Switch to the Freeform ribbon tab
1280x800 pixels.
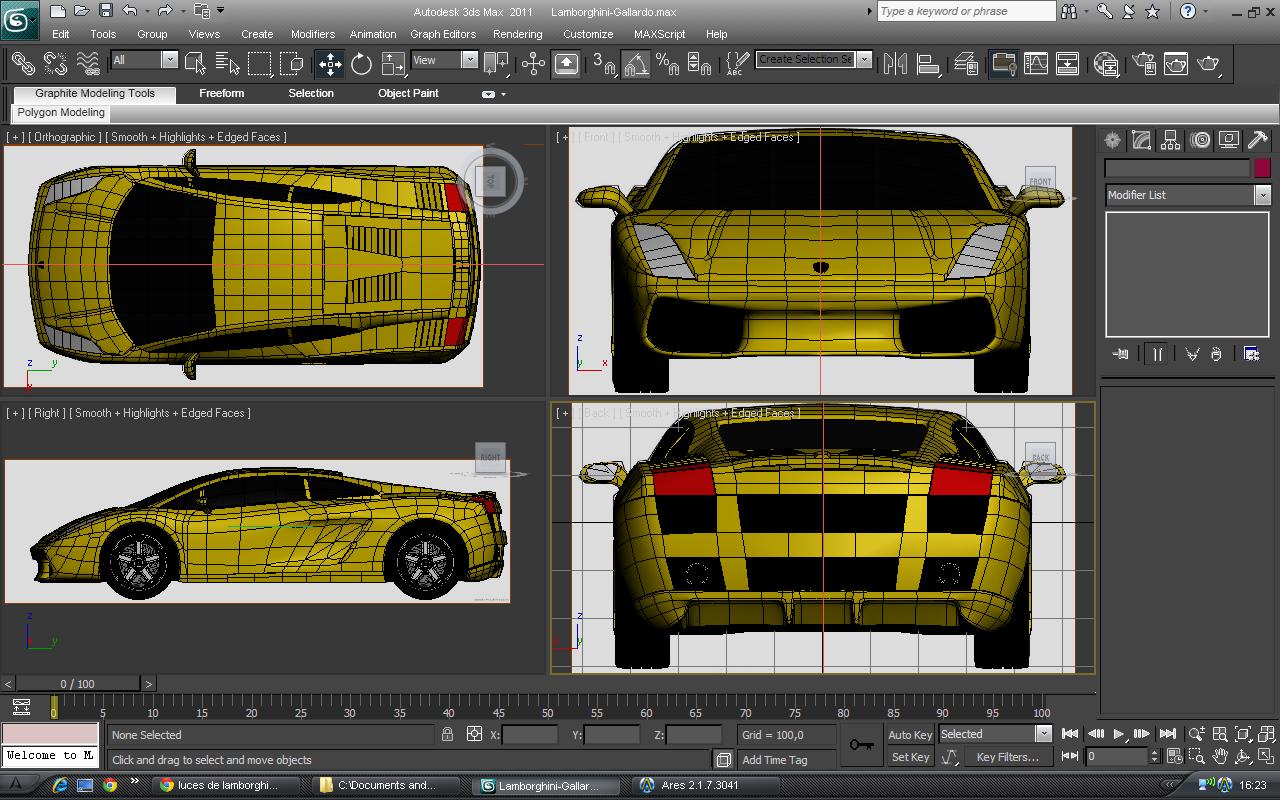(x=221, y=93)
